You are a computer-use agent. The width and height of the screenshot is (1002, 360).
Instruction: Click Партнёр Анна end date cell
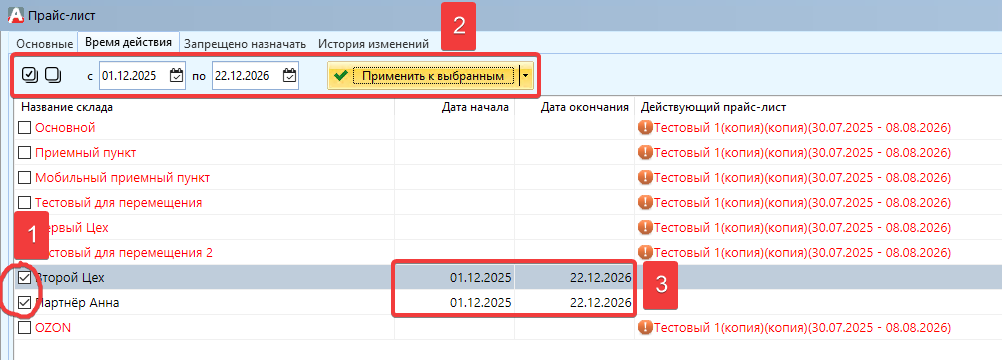pyautogui.click(x=574, y=303)
